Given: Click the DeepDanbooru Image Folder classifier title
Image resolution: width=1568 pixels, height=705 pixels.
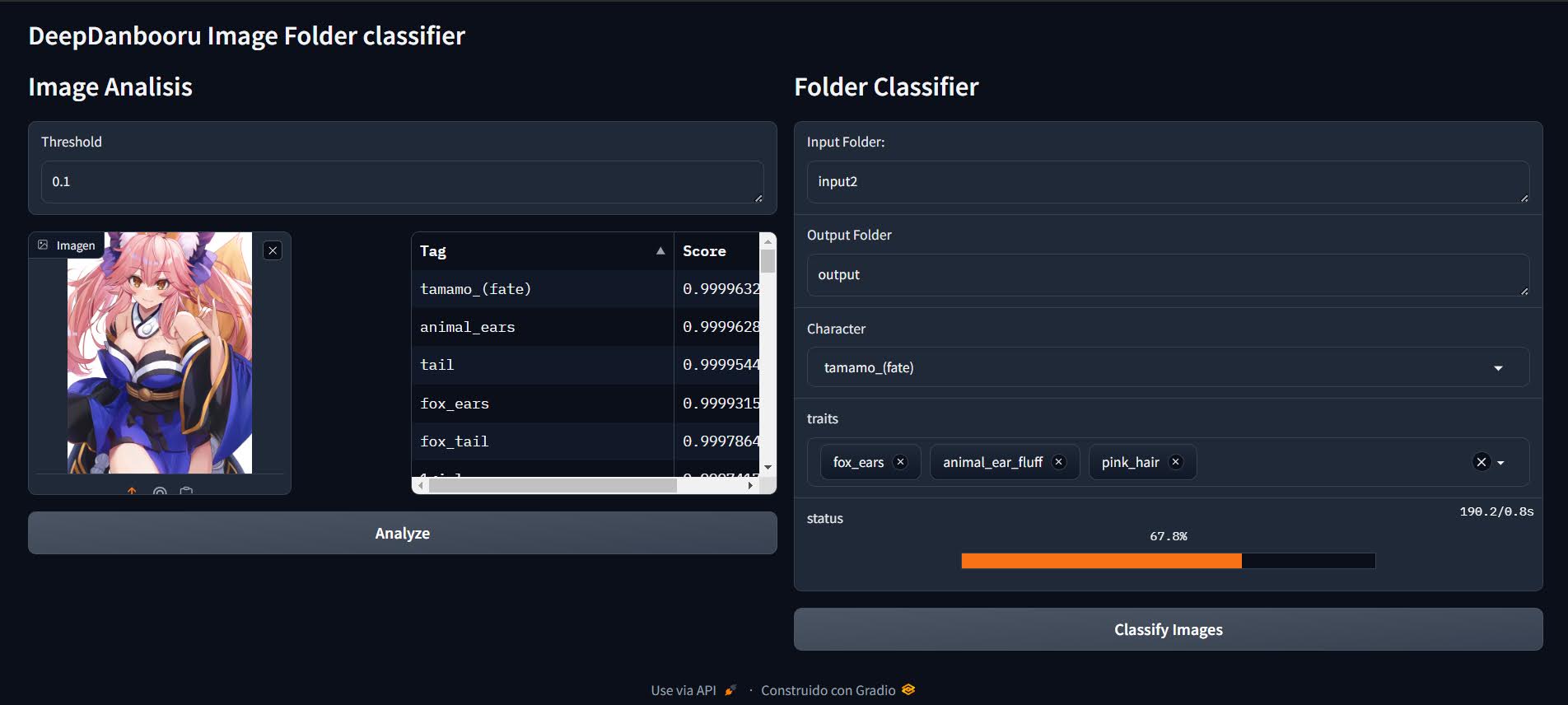Looking at the screenshot, I should pos(247,35).
